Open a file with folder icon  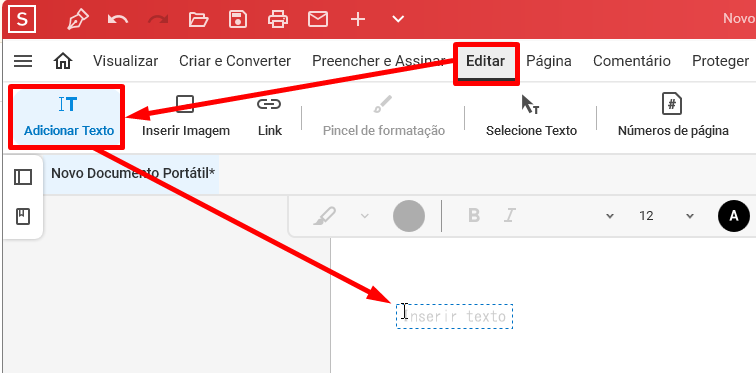pyautogui.click(x=198, y=20)
